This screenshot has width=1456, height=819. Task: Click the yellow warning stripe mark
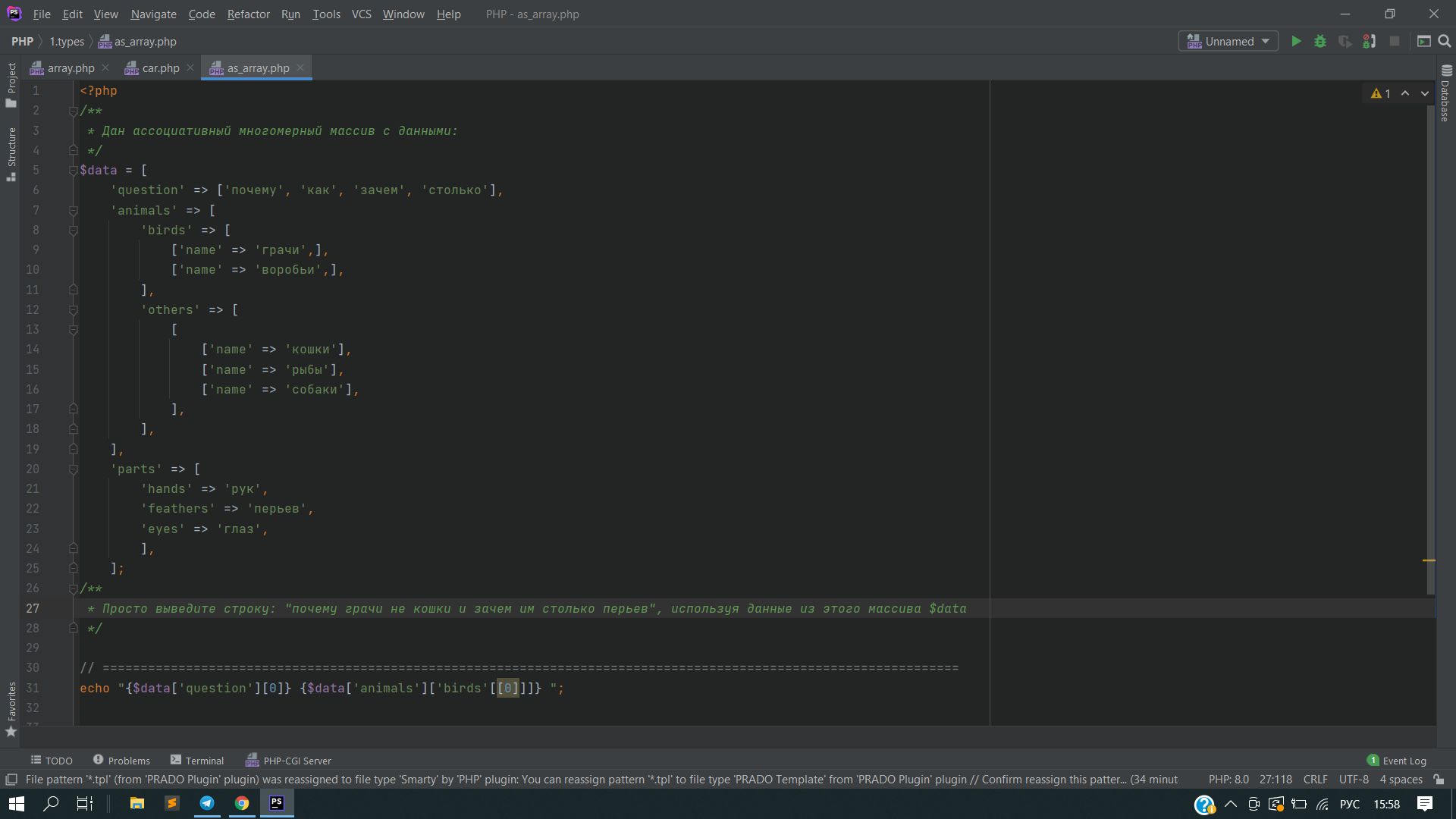(1429, 560)
